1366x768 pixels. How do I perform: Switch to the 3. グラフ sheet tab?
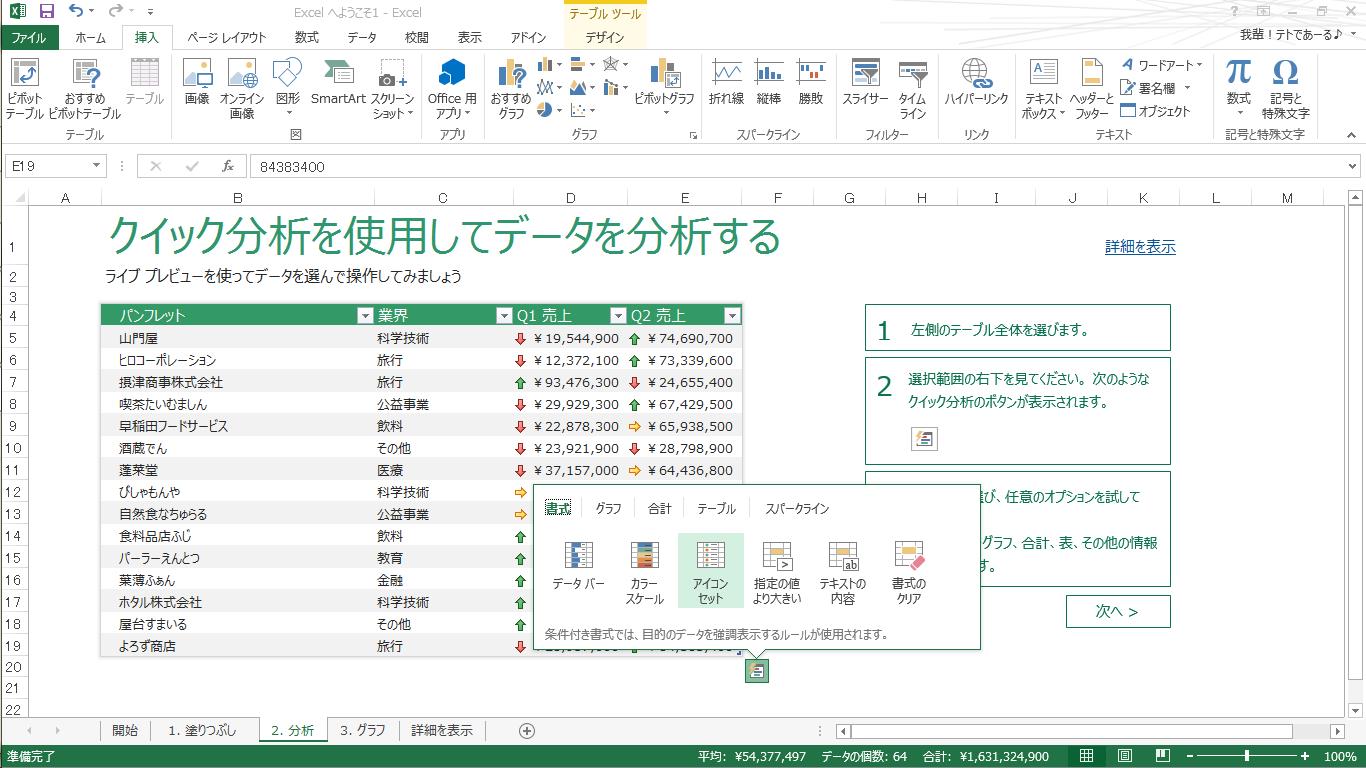(363, 731)
